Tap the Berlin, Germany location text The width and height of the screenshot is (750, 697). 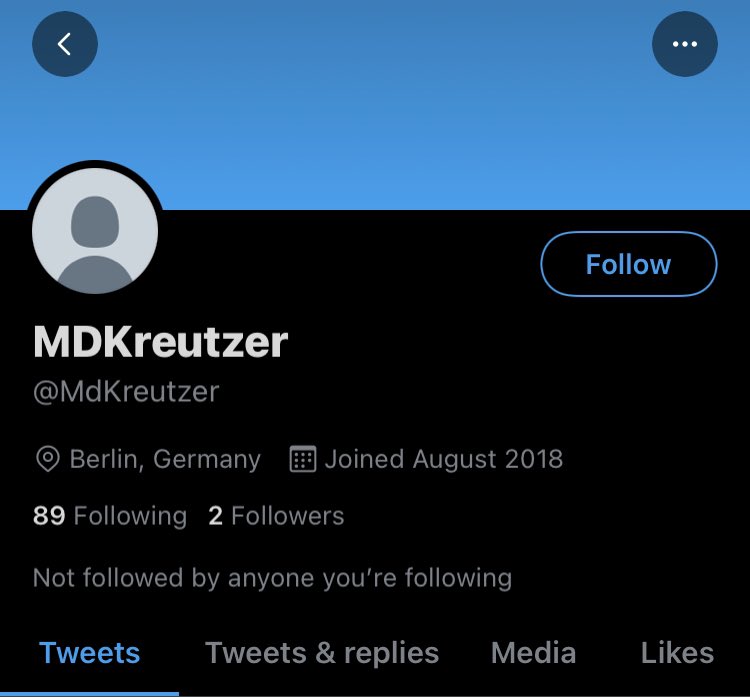point(165,459)
